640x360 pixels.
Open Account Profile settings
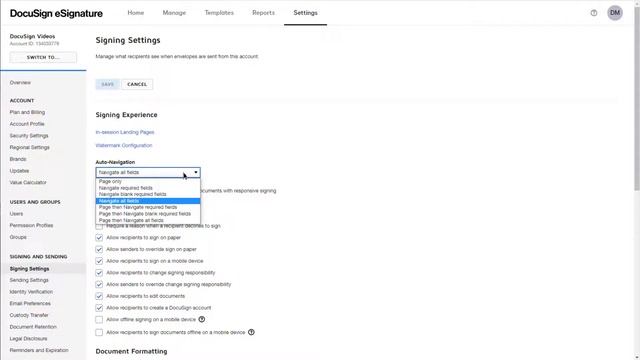click(x=27, y=124)
